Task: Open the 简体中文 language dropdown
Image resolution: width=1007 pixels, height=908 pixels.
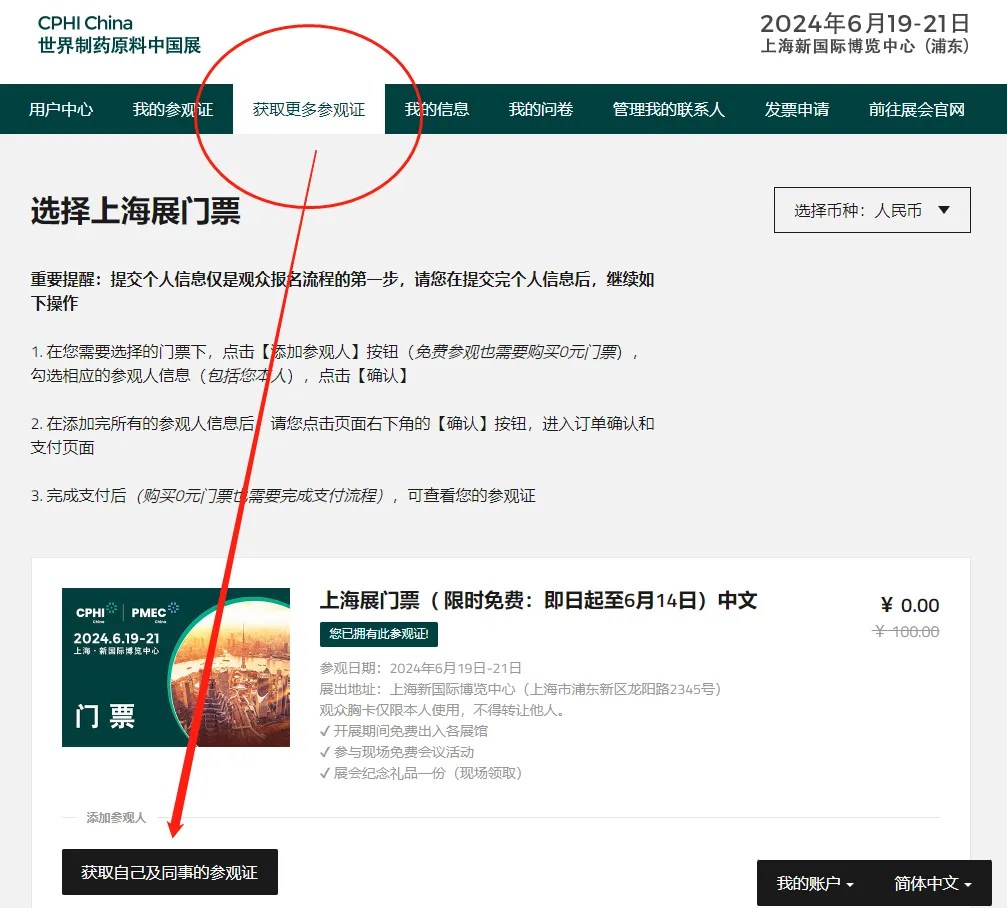Action: tap(933, 884)
